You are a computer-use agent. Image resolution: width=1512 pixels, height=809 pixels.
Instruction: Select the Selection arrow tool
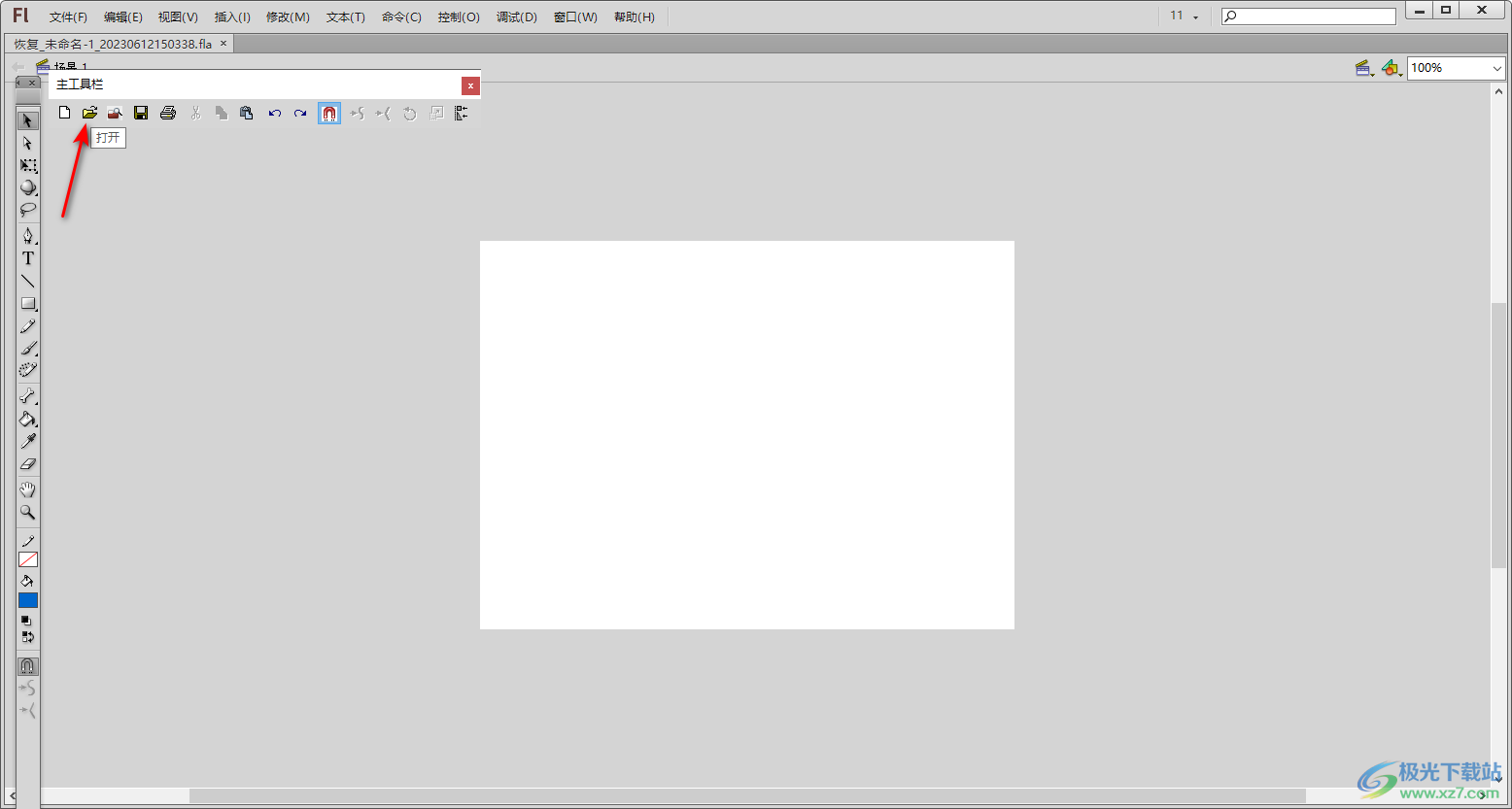28,120
